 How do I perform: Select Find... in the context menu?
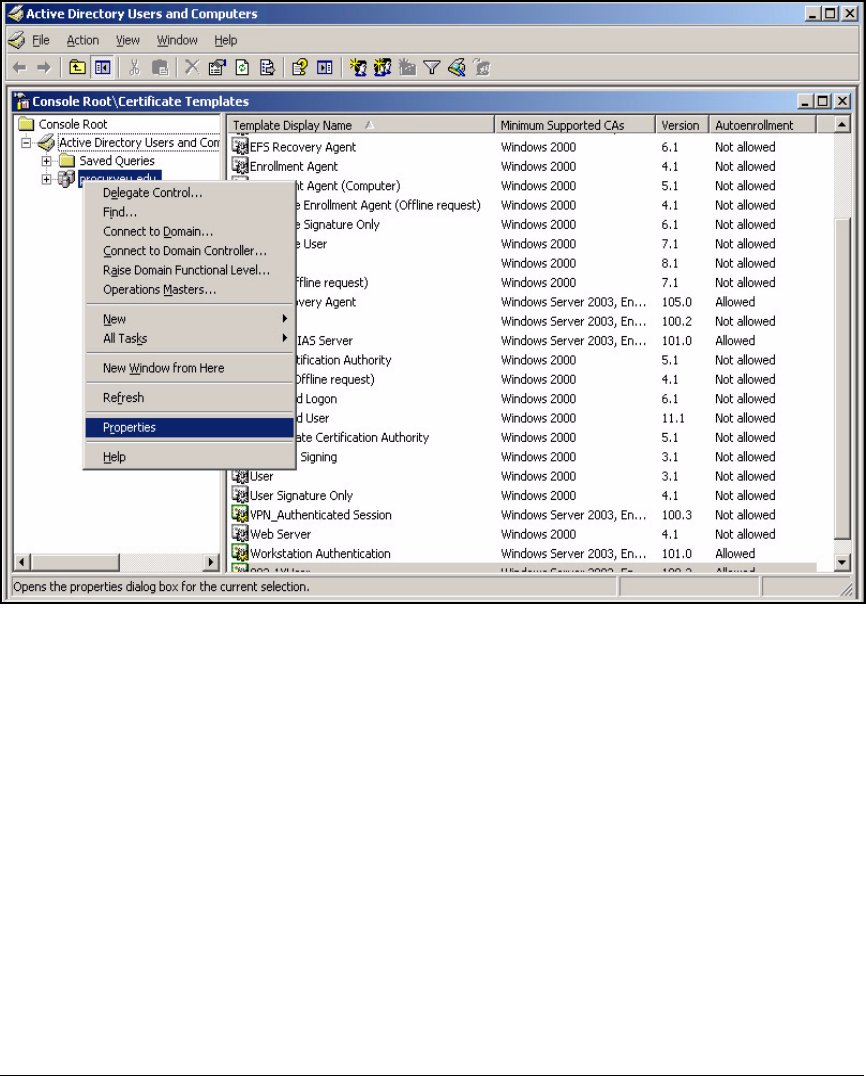click(x=190, y=212)
